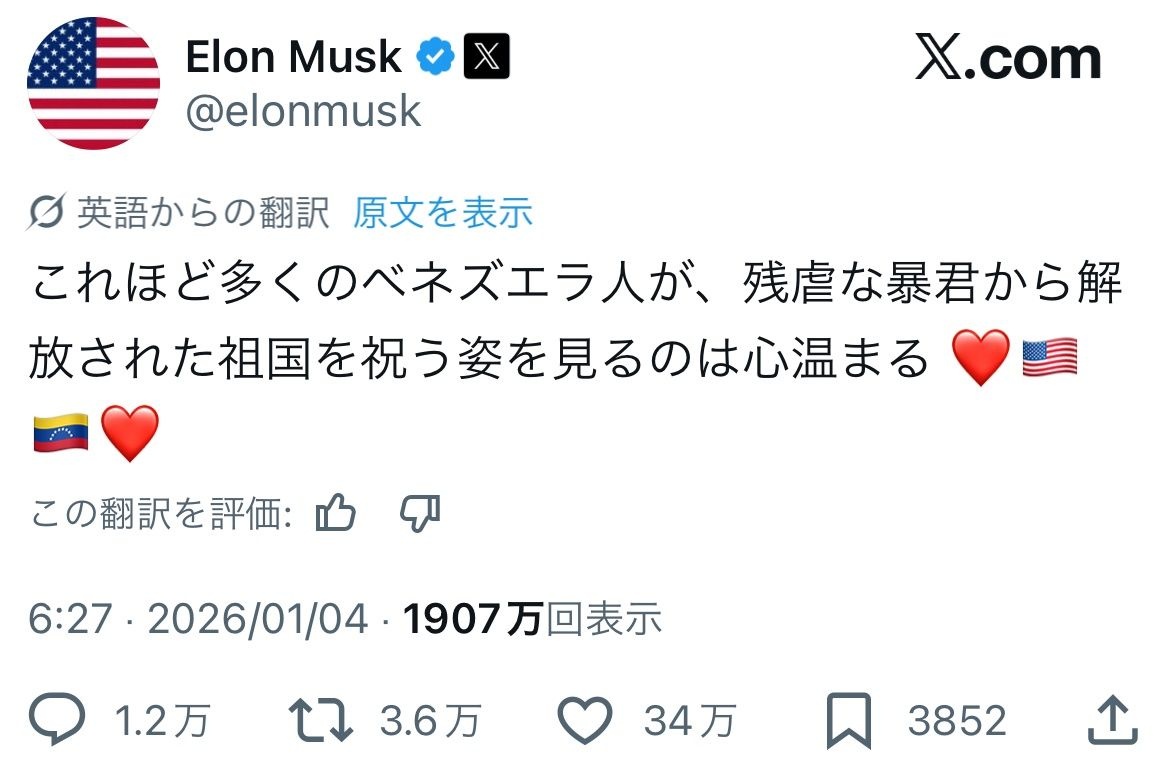This screenshot has width=1170, height=766.
Task: Open the 1.2万 replies count
Action: tap(163, 720)
